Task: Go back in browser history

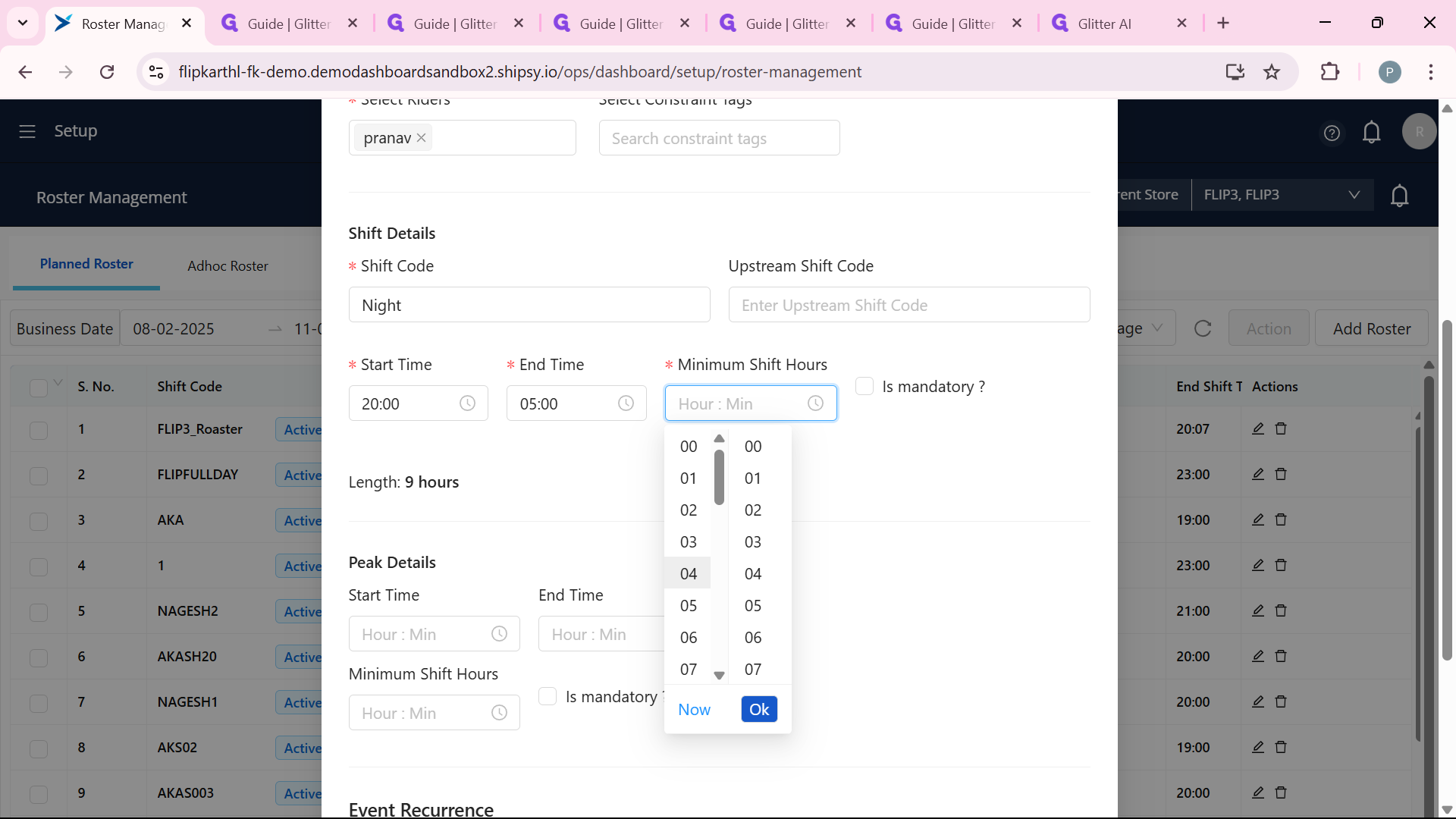Action: click(25, 72)
